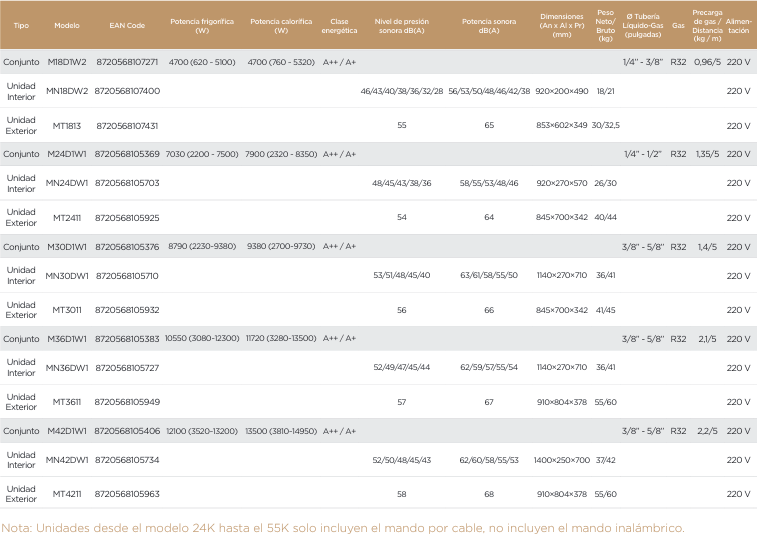Click gas precharge '1,4/5'
Screen dimensions: 757x544
tap(707, 247)
